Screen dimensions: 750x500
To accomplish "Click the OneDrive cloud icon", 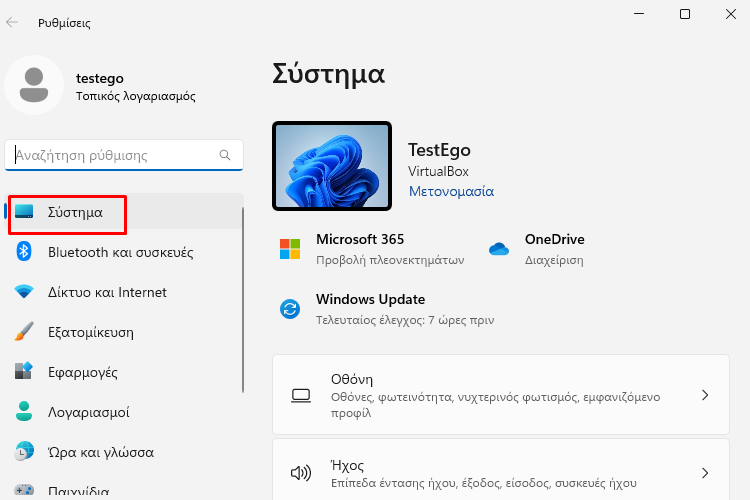I will [499, 249].
